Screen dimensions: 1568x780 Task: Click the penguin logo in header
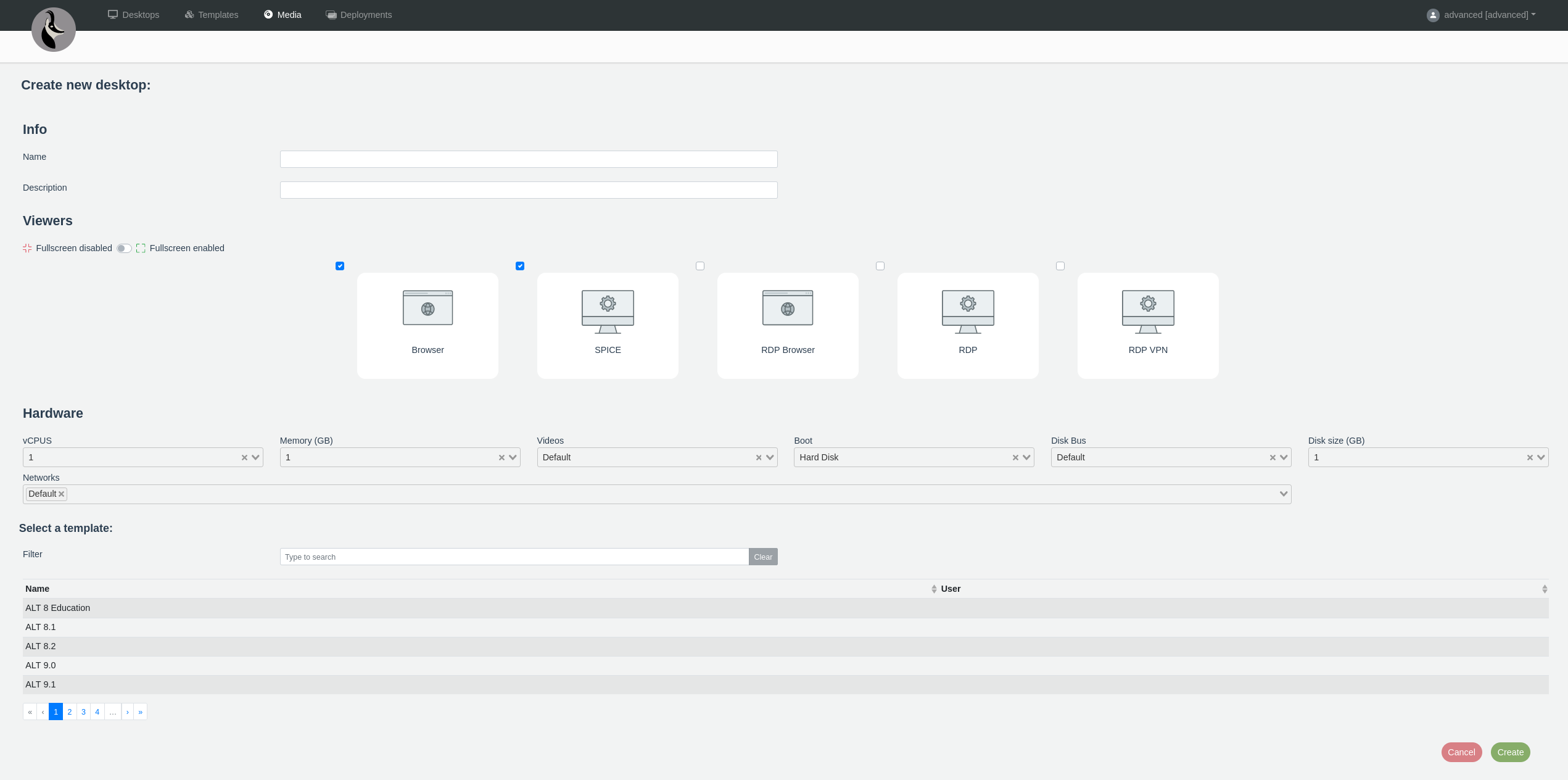click(x=54, y=30)
